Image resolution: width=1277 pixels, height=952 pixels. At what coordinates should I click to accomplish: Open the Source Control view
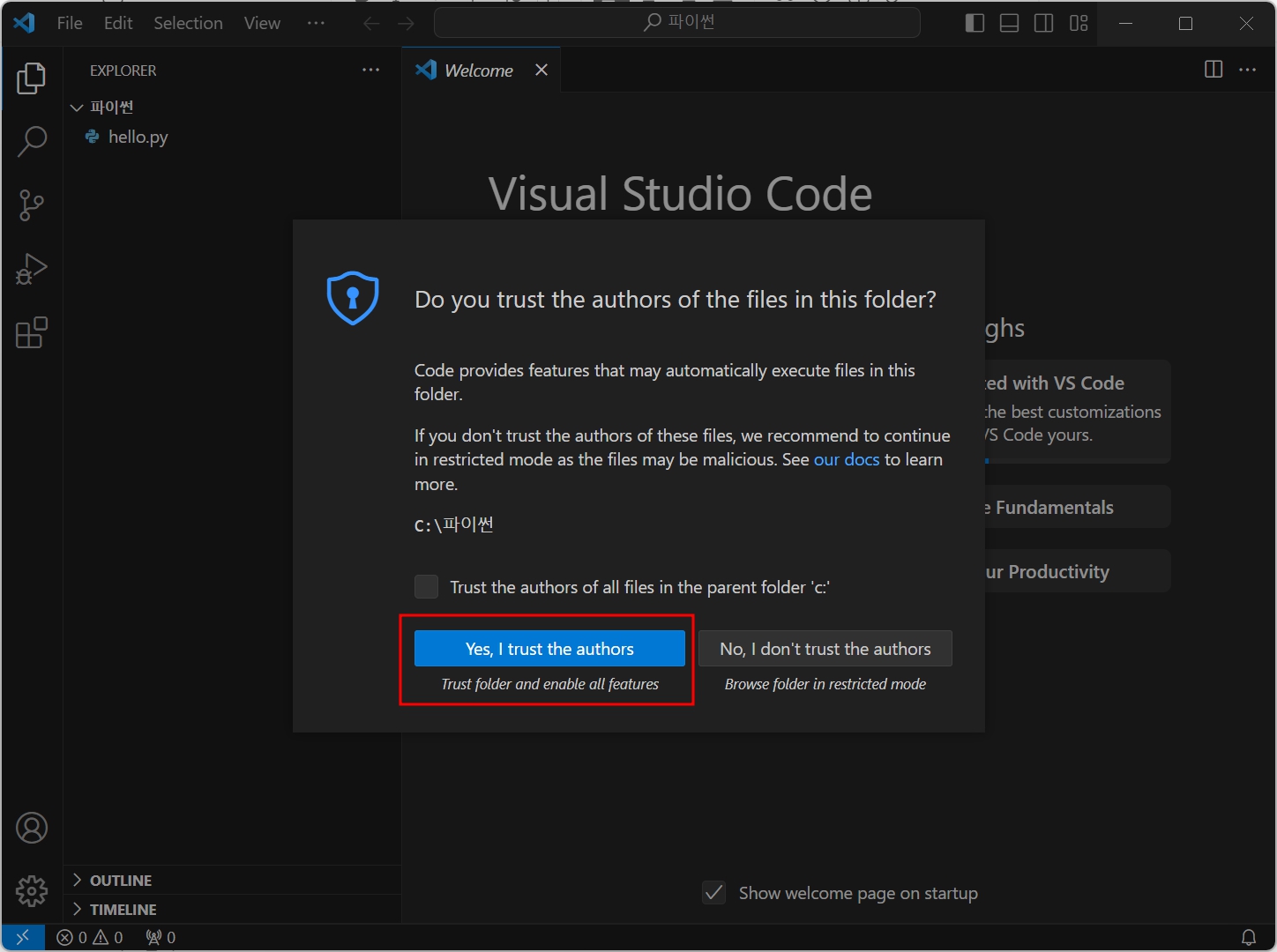tap(32, 205)
